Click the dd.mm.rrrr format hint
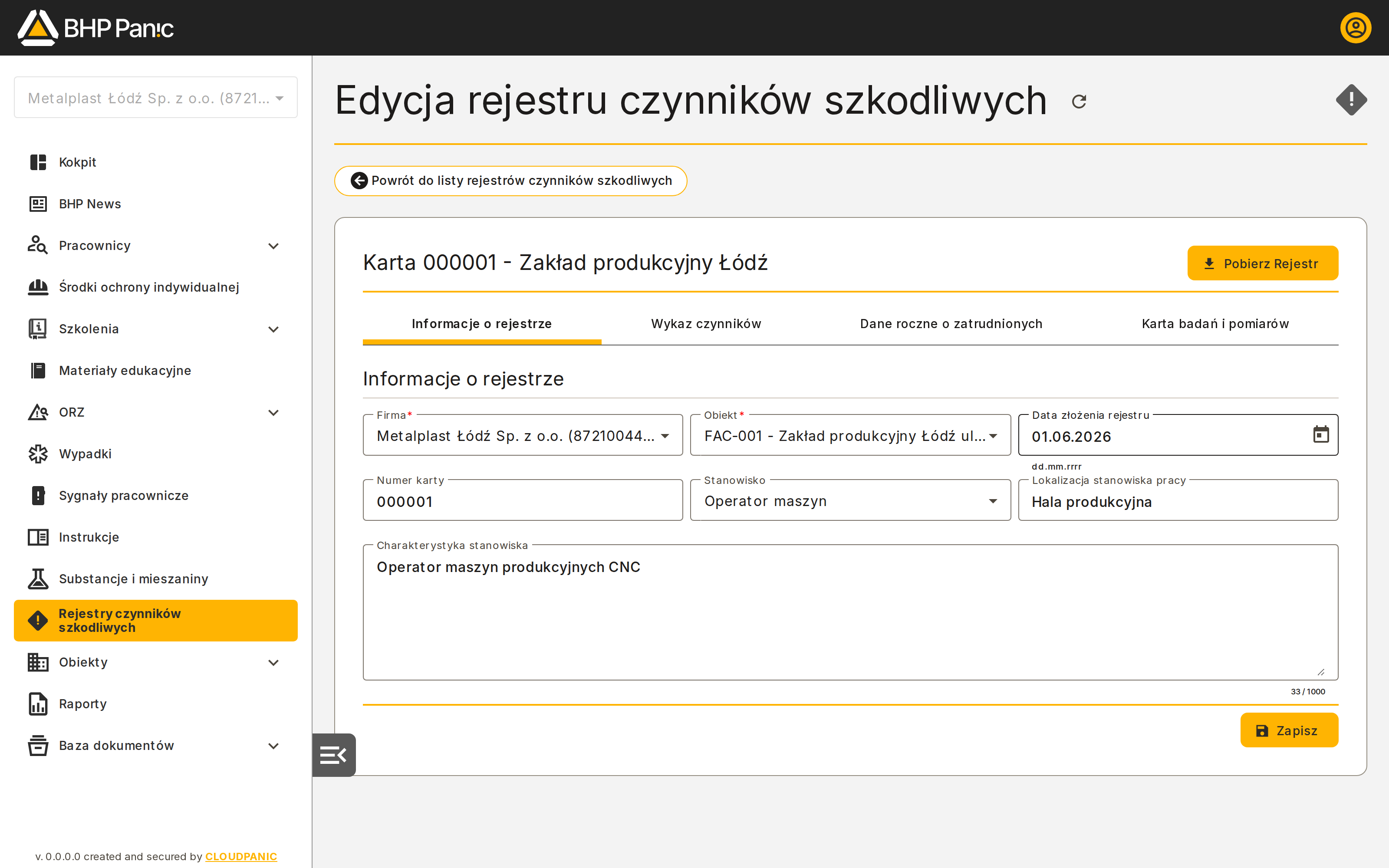Image resolution: width=1389 pixels, height=868 pixels. pyautogui.click(x=1056, y=467)
